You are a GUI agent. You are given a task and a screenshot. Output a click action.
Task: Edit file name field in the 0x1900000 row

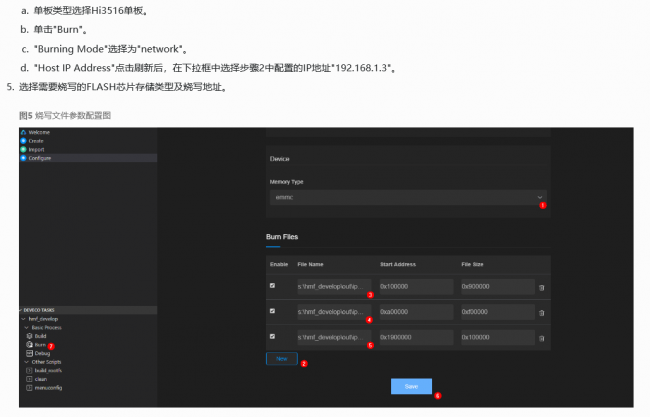334,337
